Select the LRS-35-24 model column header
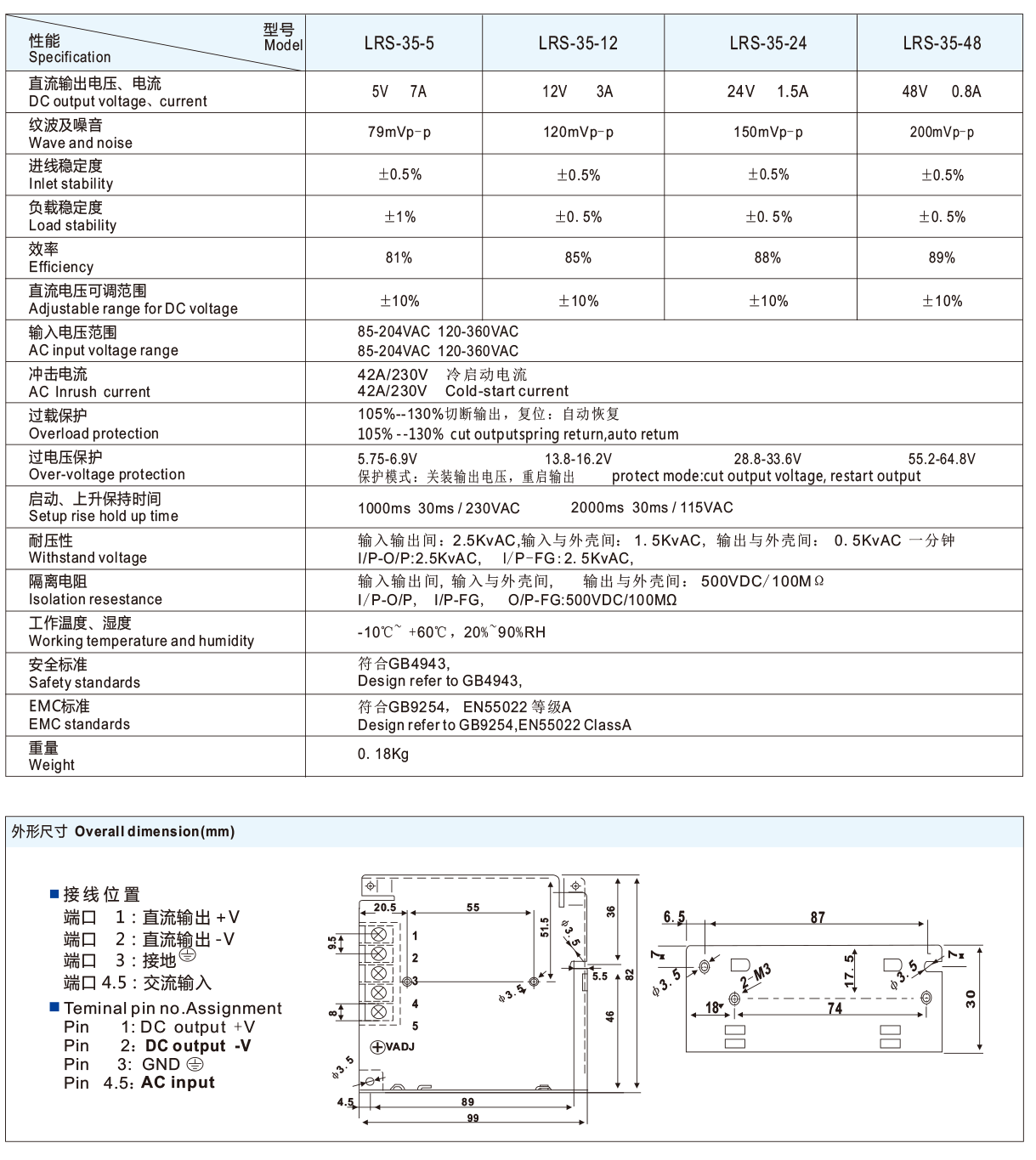The image size is (1036, 1160). pyautogui.click(x=767, y=43)
